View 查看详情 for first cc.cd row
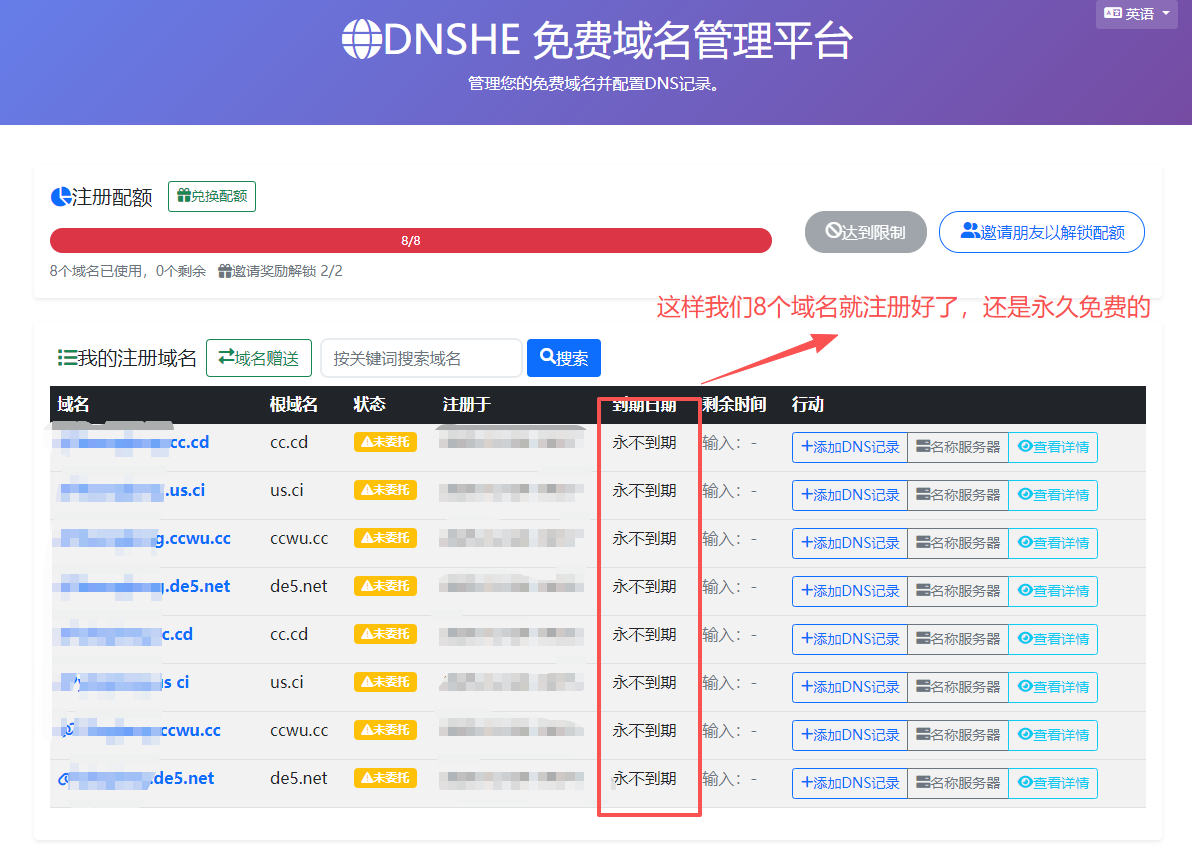Image resolution: width=1192 pixels, height=849 pixels. (x=1053, y=447)
